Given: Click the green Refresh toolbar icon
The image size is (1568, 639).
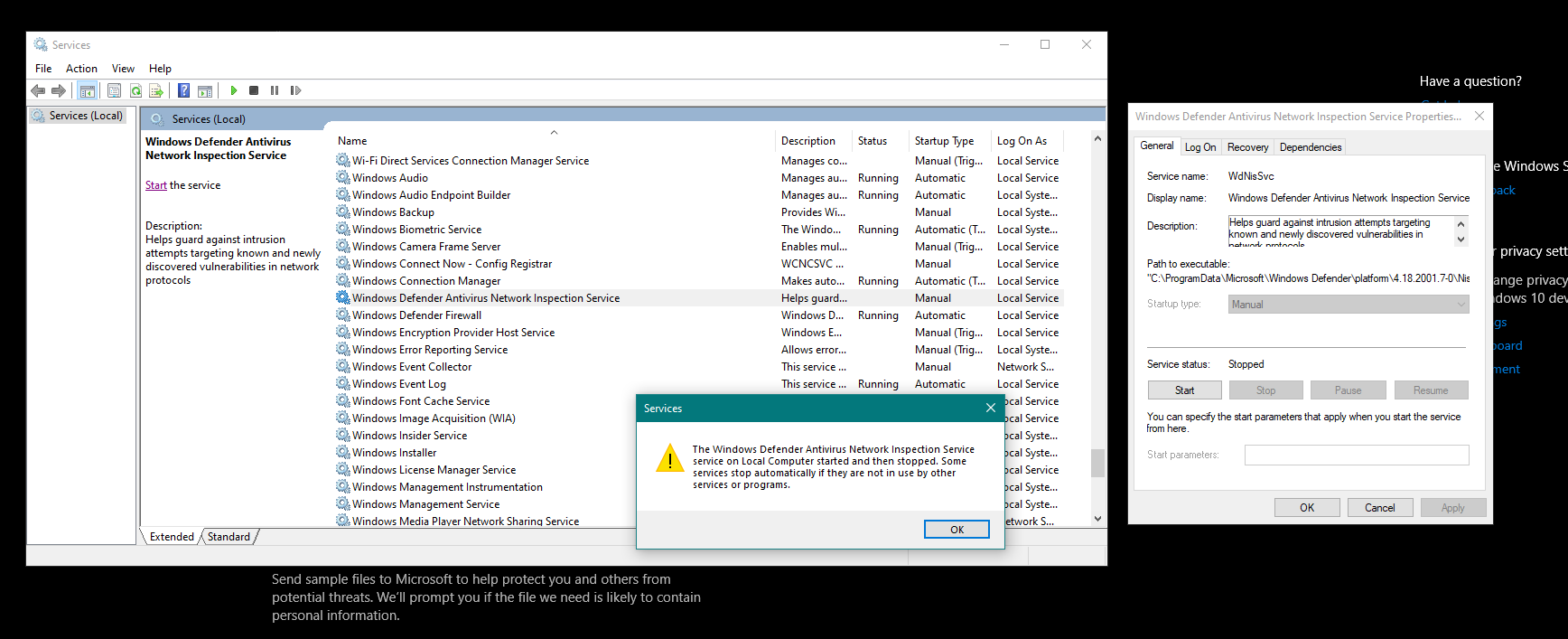Looking at the screenshot, I should tap(135, 90).
